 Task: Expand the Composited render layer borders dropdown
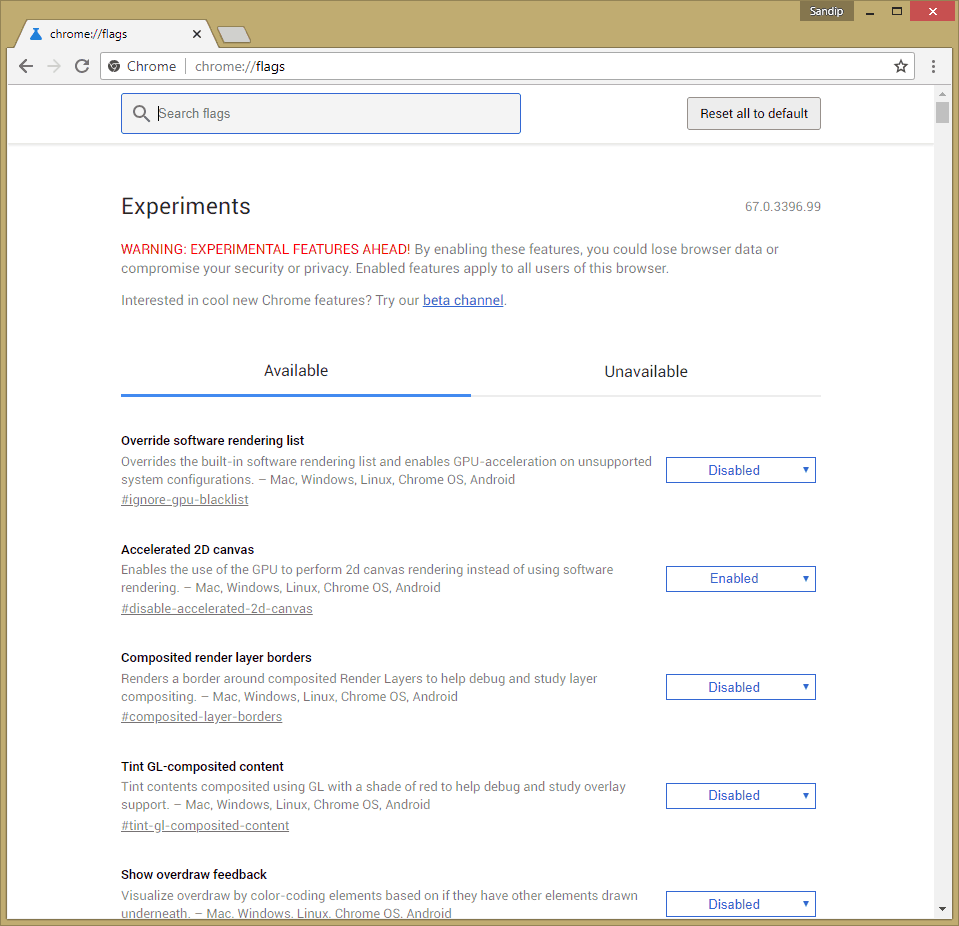[741, 687]
